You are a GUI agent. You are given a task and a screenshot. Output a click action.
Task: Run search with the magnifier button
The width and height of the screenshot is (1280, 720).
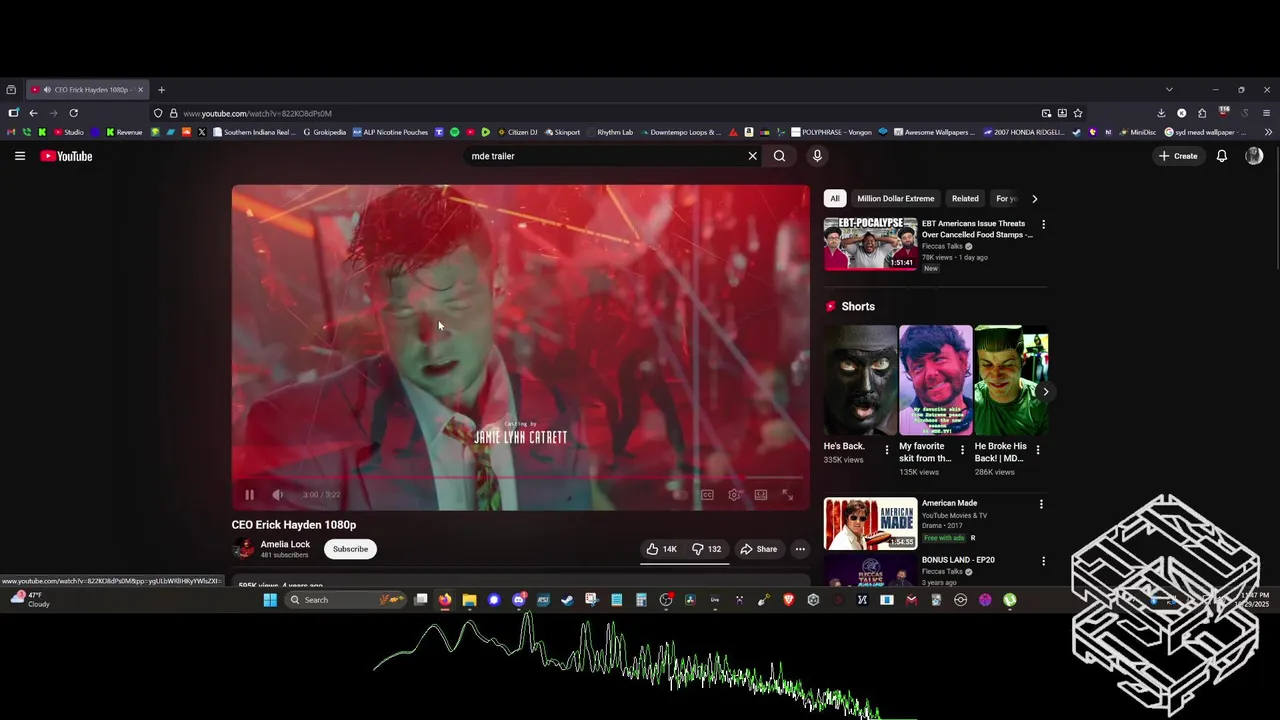tap(779, 156)
